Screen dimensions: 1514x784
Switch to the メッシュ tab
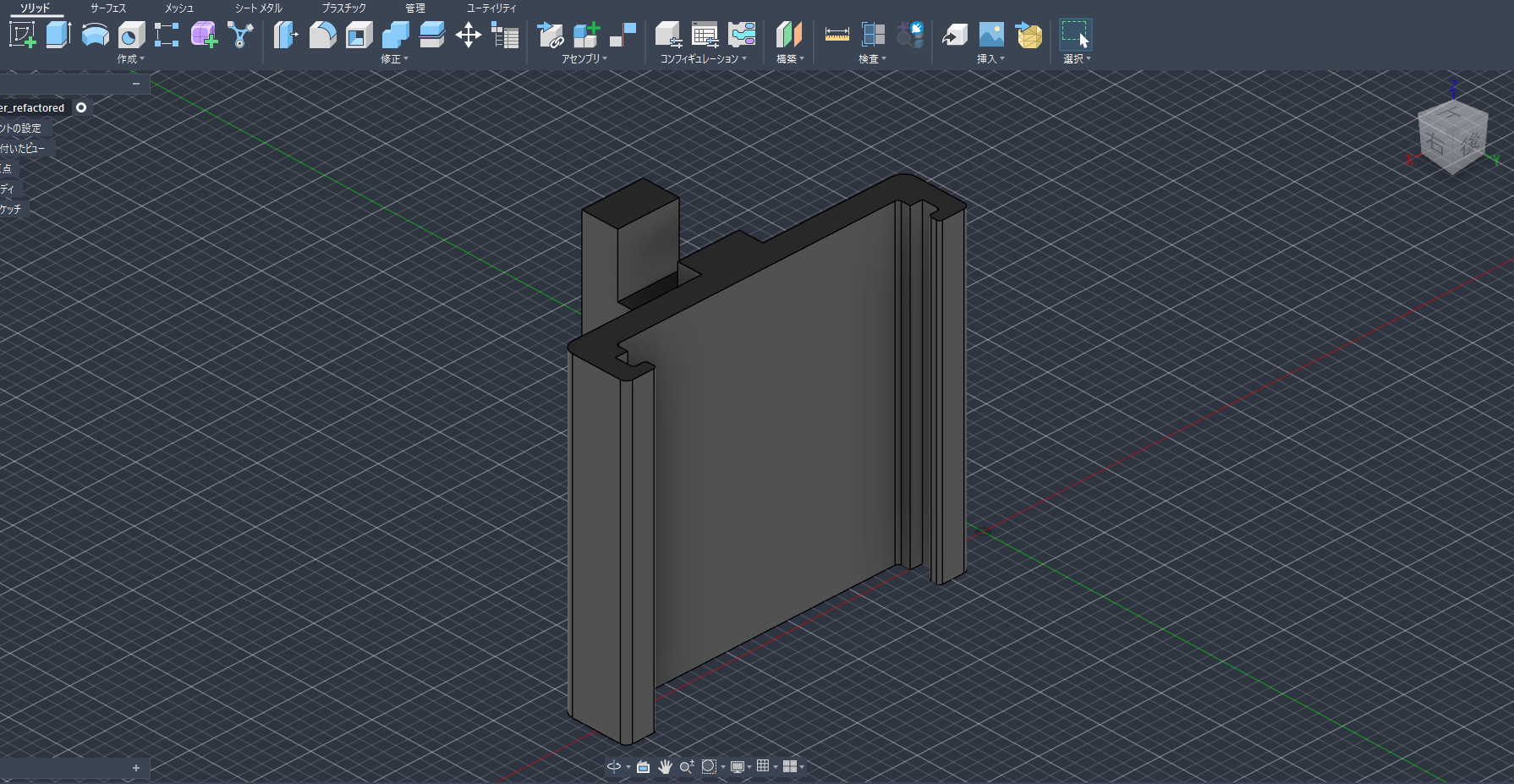point(179,8)
